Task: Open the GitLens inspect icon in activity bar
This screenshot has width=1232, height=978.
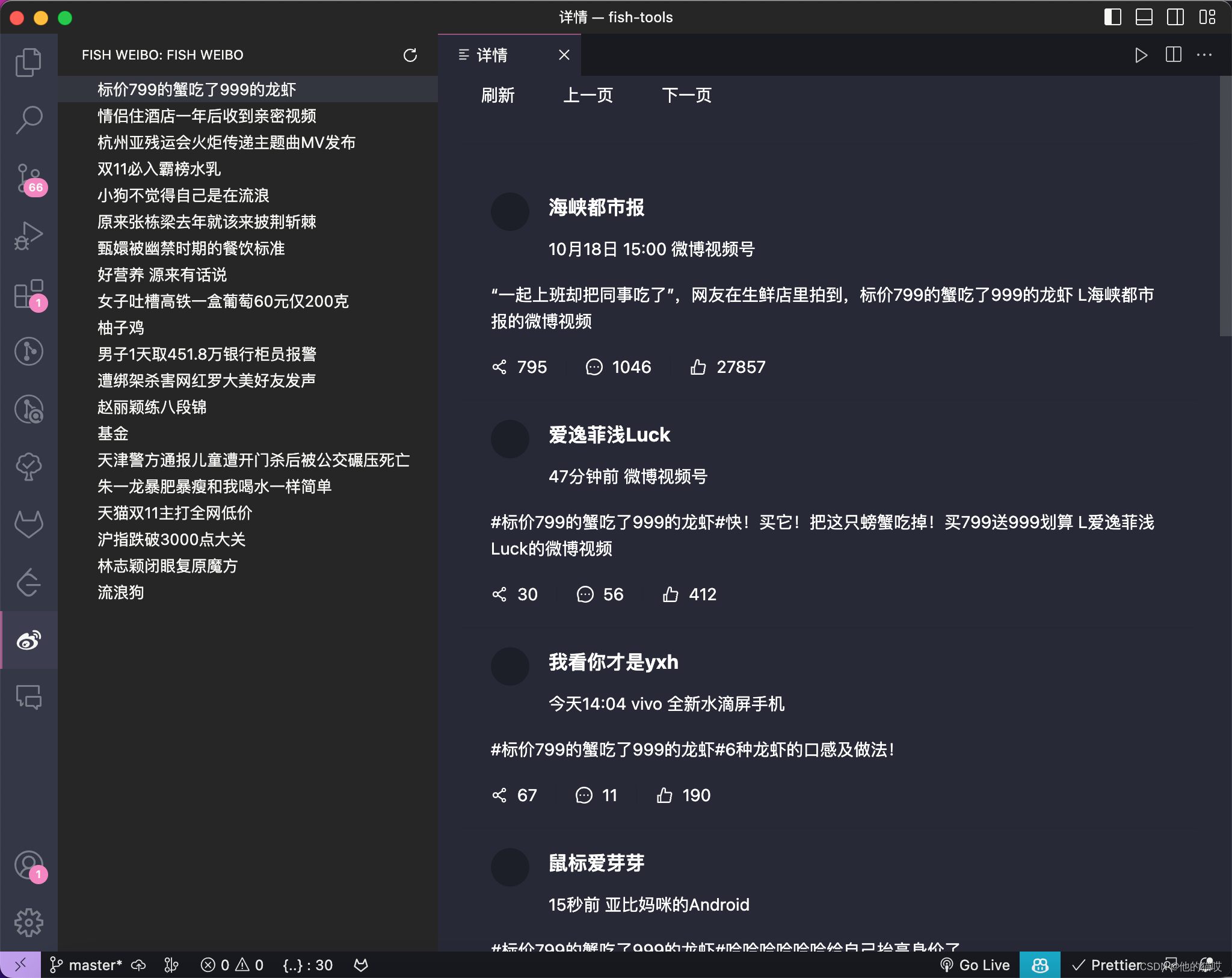Action: [x=28, y=409]
